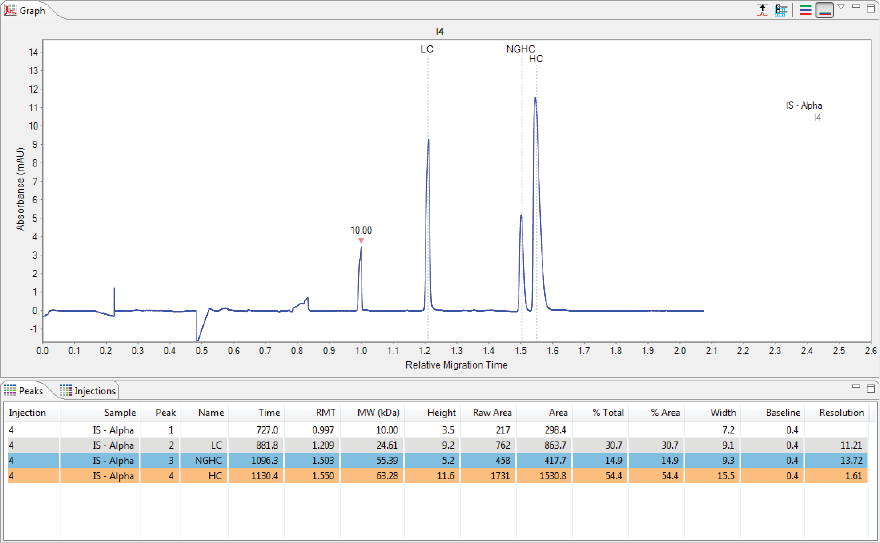Sort by the Time column header
The image size is (880, 543).
(x=269, y=413)
